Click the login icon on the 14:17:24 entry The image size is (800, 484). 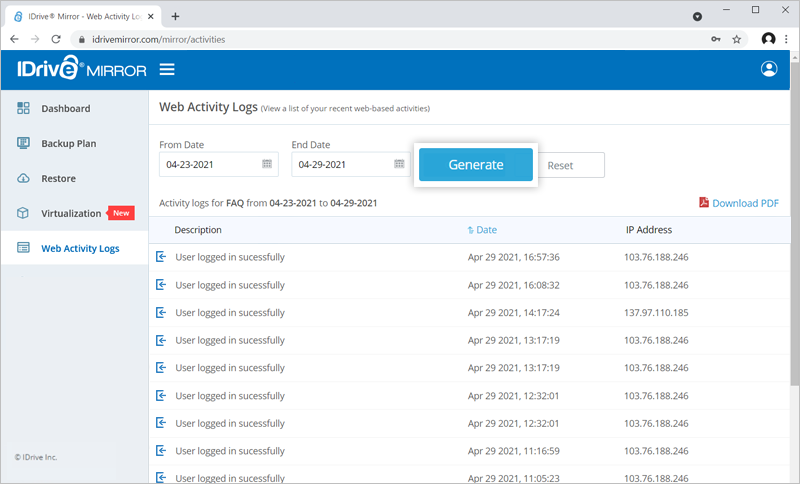tap(161, 312)
